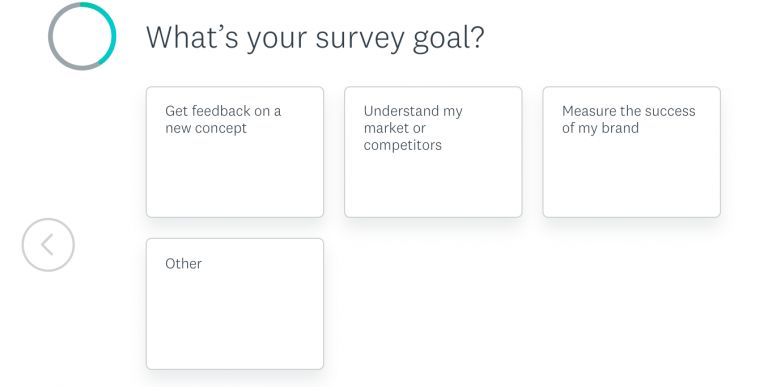
Task: Click the 'Get feedback on a new concept' text
Action: click(223, 120)
